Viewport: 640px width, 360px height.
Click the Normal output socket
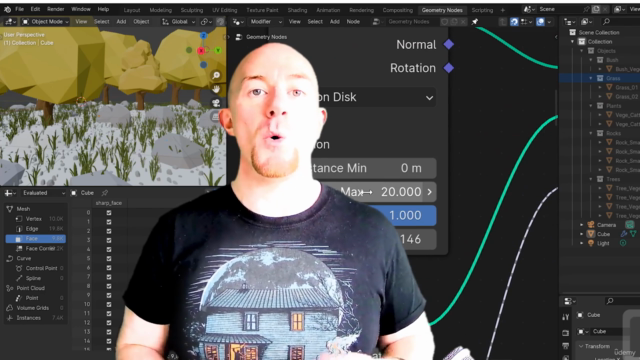coord(449,44)
